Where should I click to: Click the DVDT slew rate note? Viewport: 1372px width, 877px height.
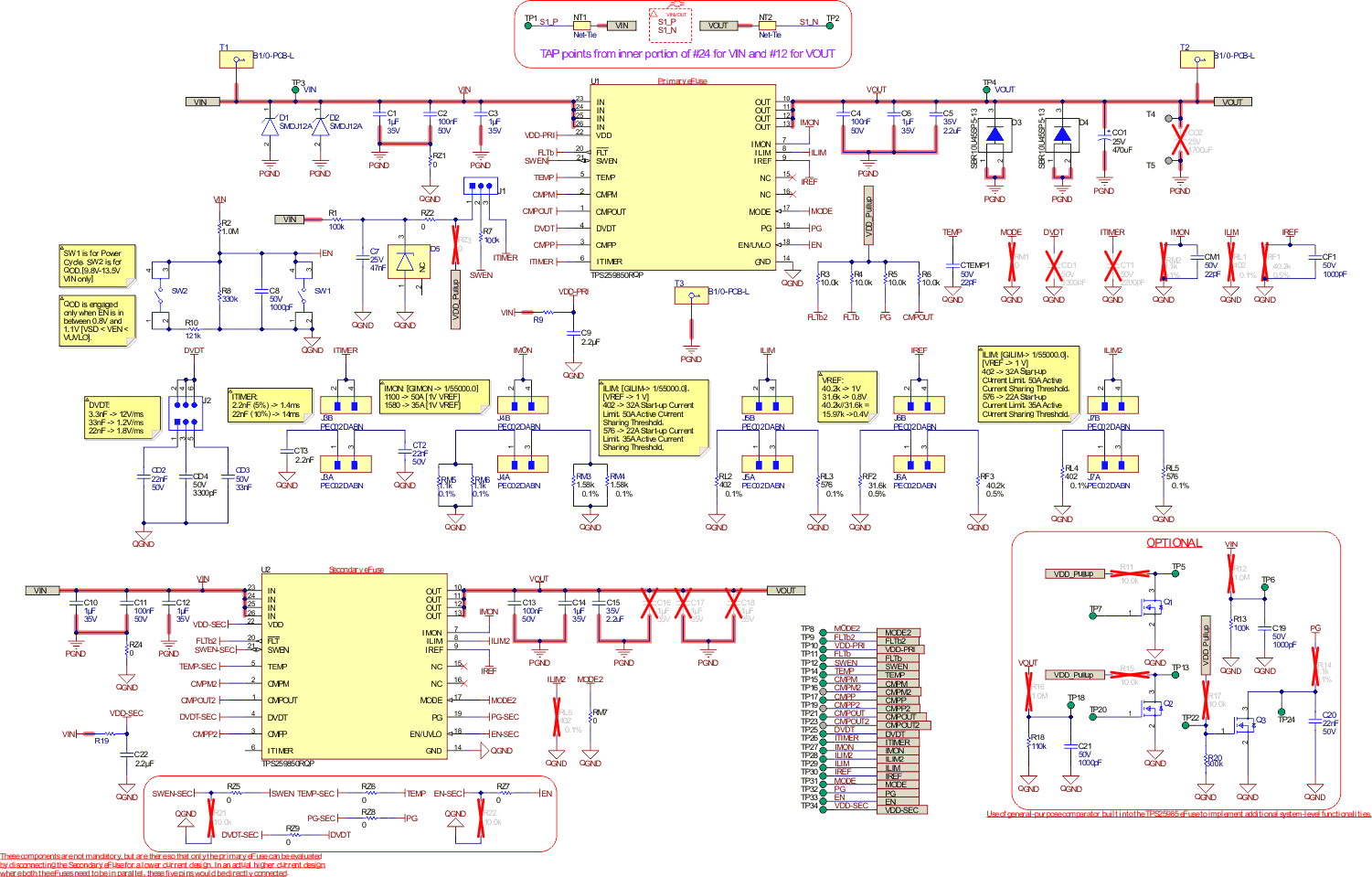pyautogui.click(x=122, y=418)
